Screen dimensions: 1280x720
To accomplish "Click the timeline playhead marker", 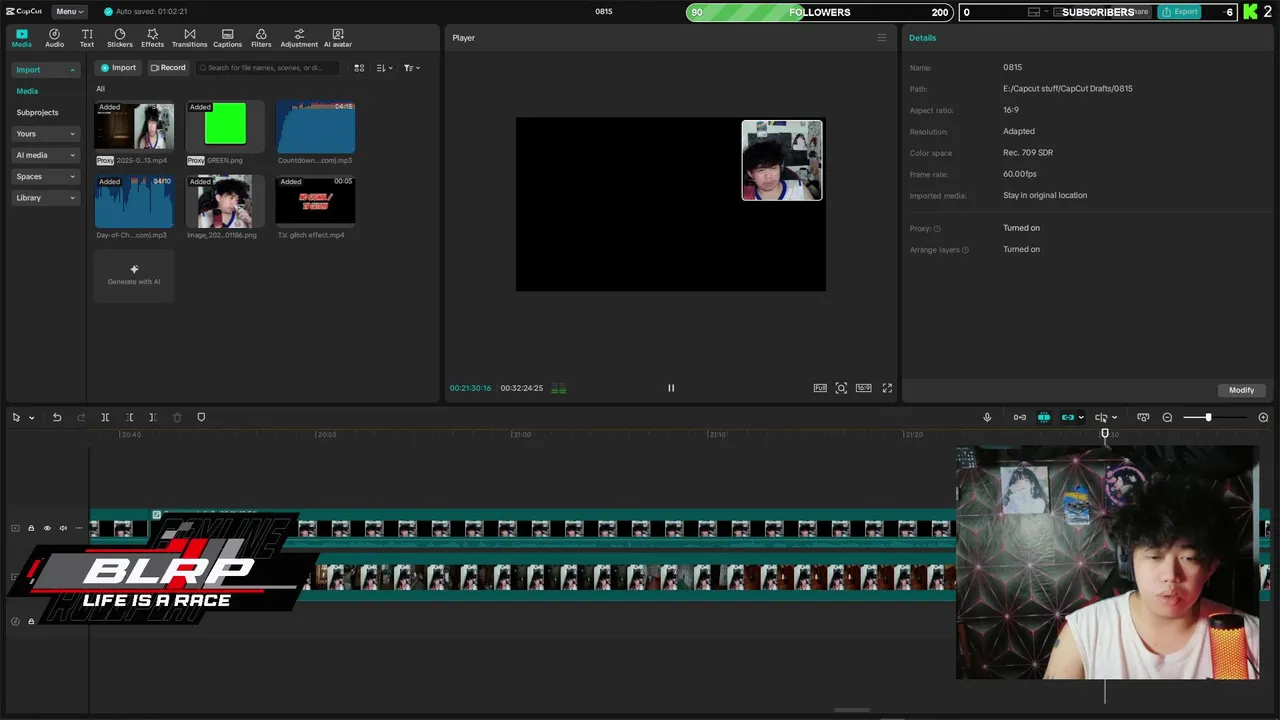I will (x=1105, y=433).
